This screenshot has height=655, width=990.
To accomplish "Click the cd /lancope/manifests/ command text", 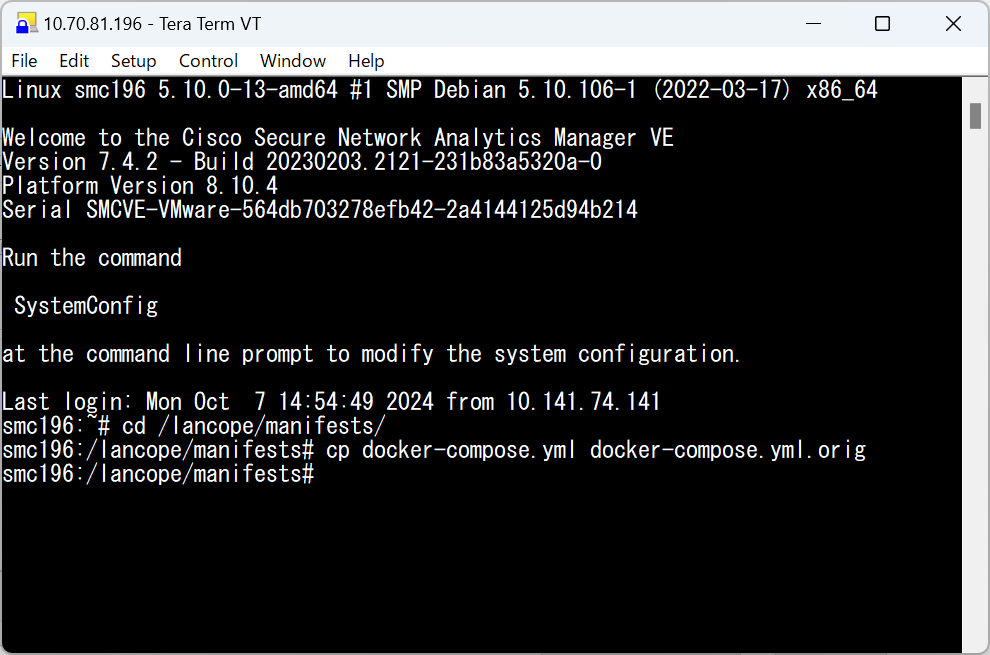I will point(253,426).
